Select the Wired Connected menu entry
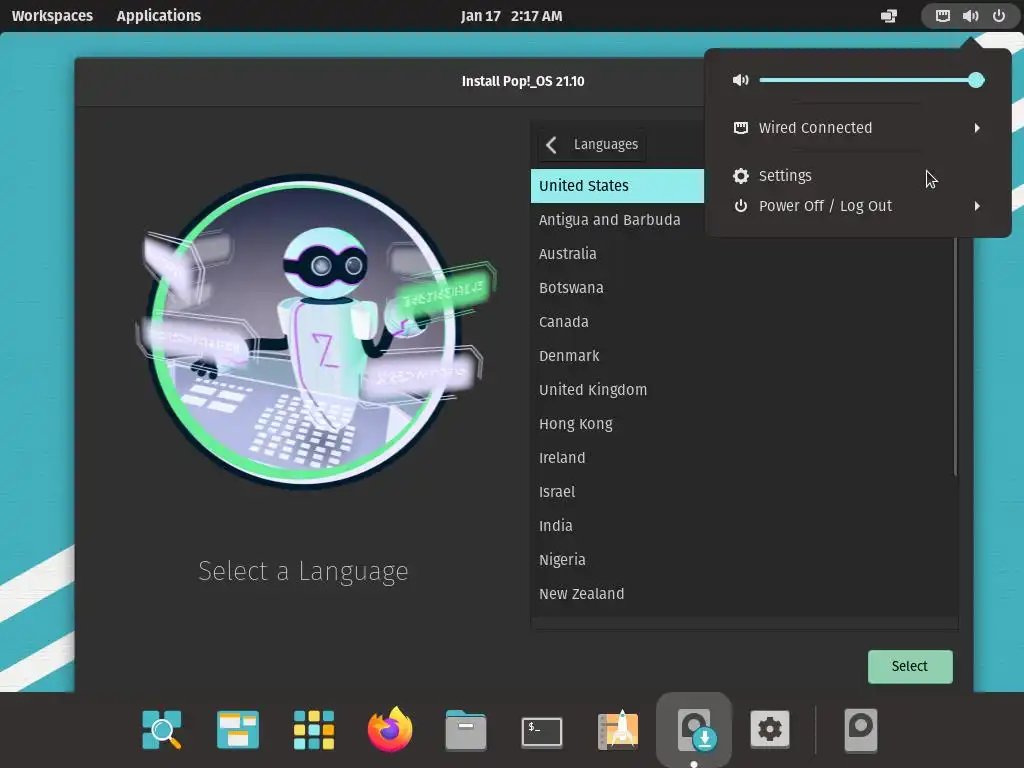The image size is (1024, 768). click(x=857, y=128)
